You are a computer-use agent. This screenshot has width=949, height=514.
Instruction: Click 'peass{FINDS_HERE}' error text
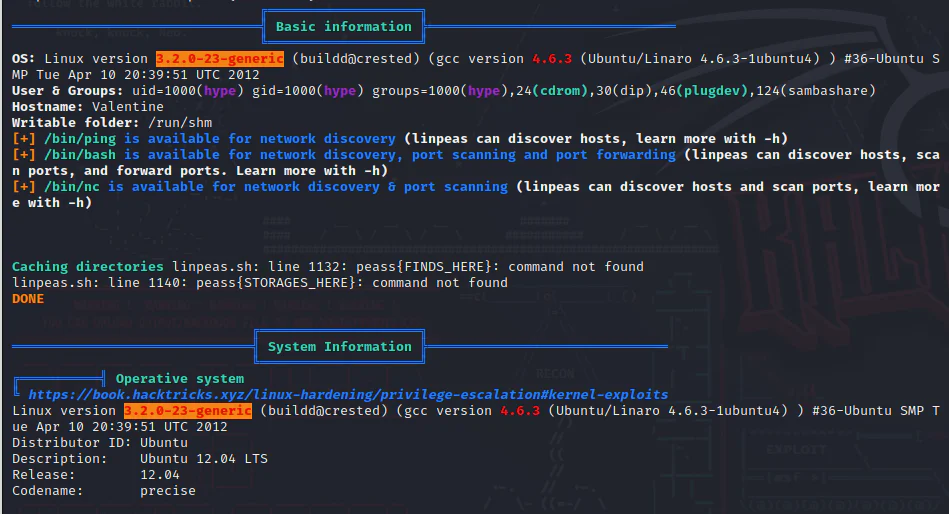tap(424, 266)
